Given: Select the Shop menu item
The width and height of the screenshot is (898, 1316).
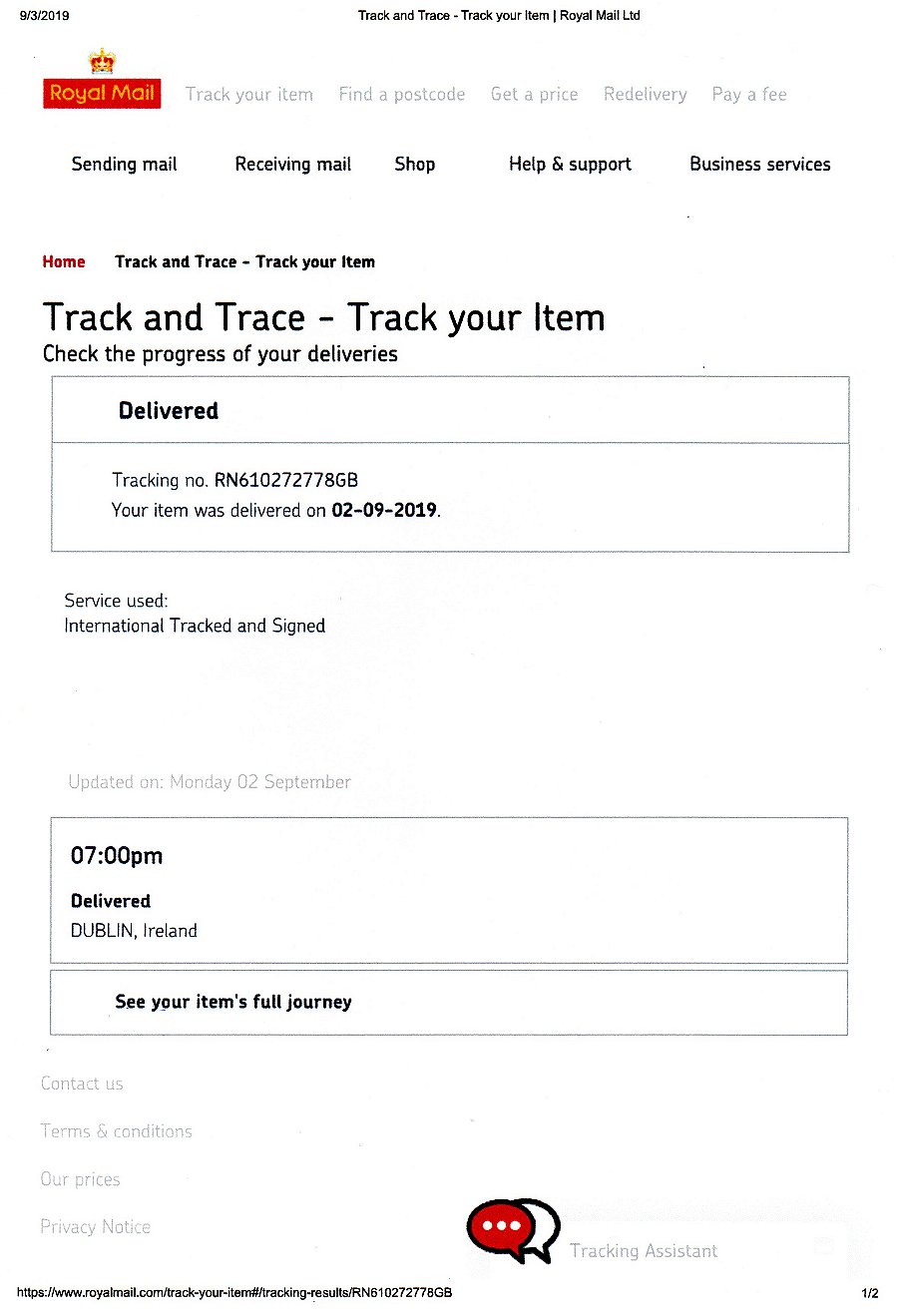Looking at the screenshot, I should [414, 165].
